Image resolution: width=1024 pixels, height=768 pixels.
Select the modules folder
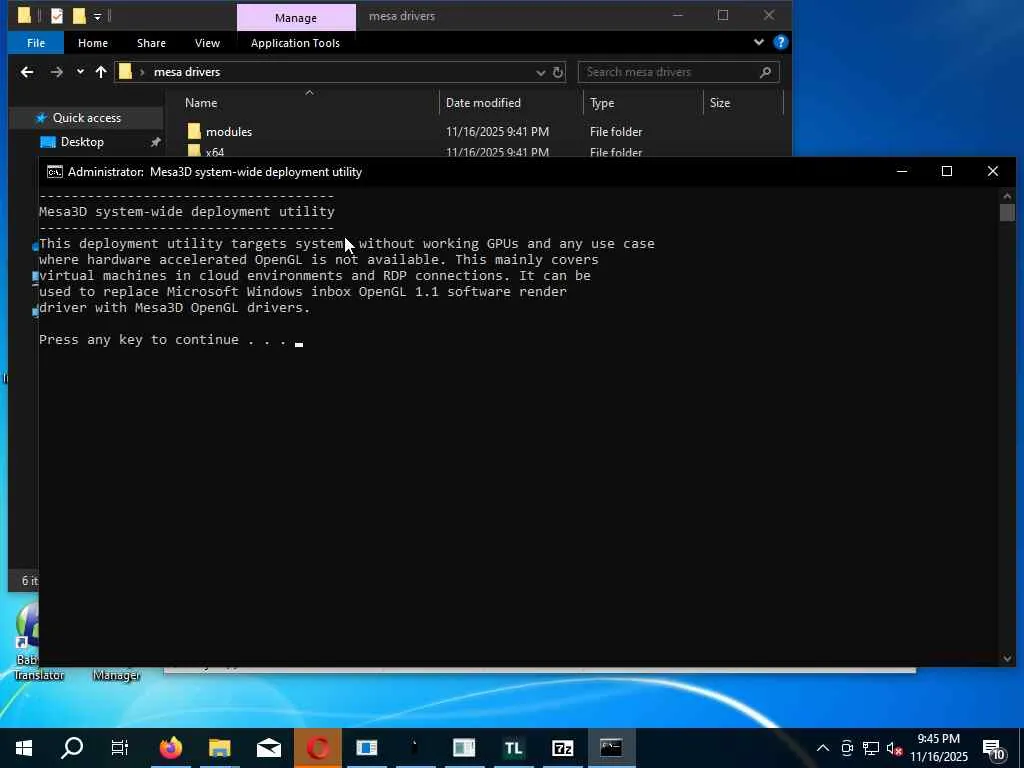(229, 132)
